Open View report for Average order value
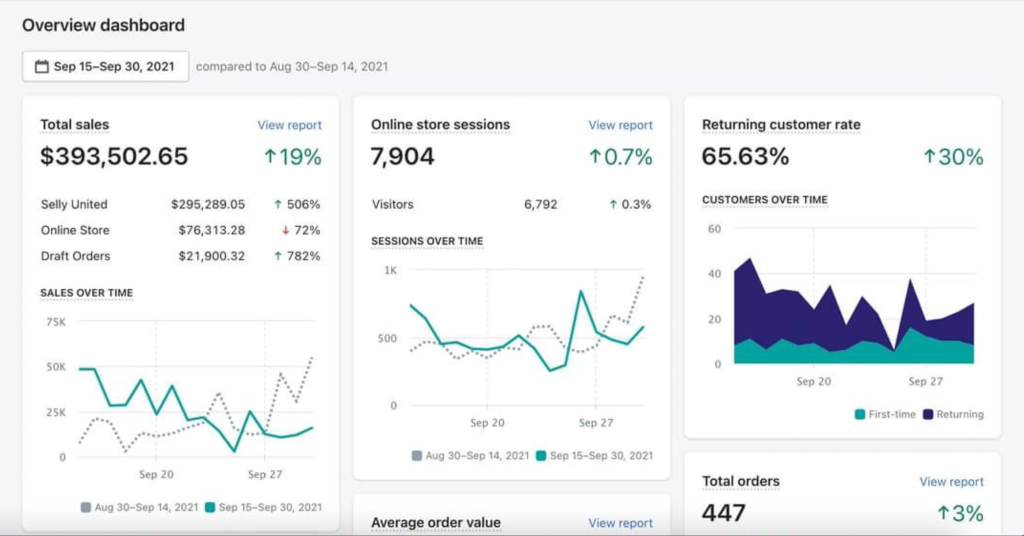The image size is (1024, 536). pos(620,523)
